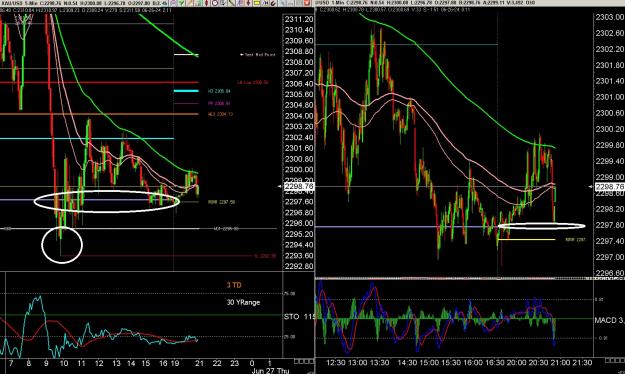Click the 16:30 time axis label

pyautogui.click(x=495, y=362)
